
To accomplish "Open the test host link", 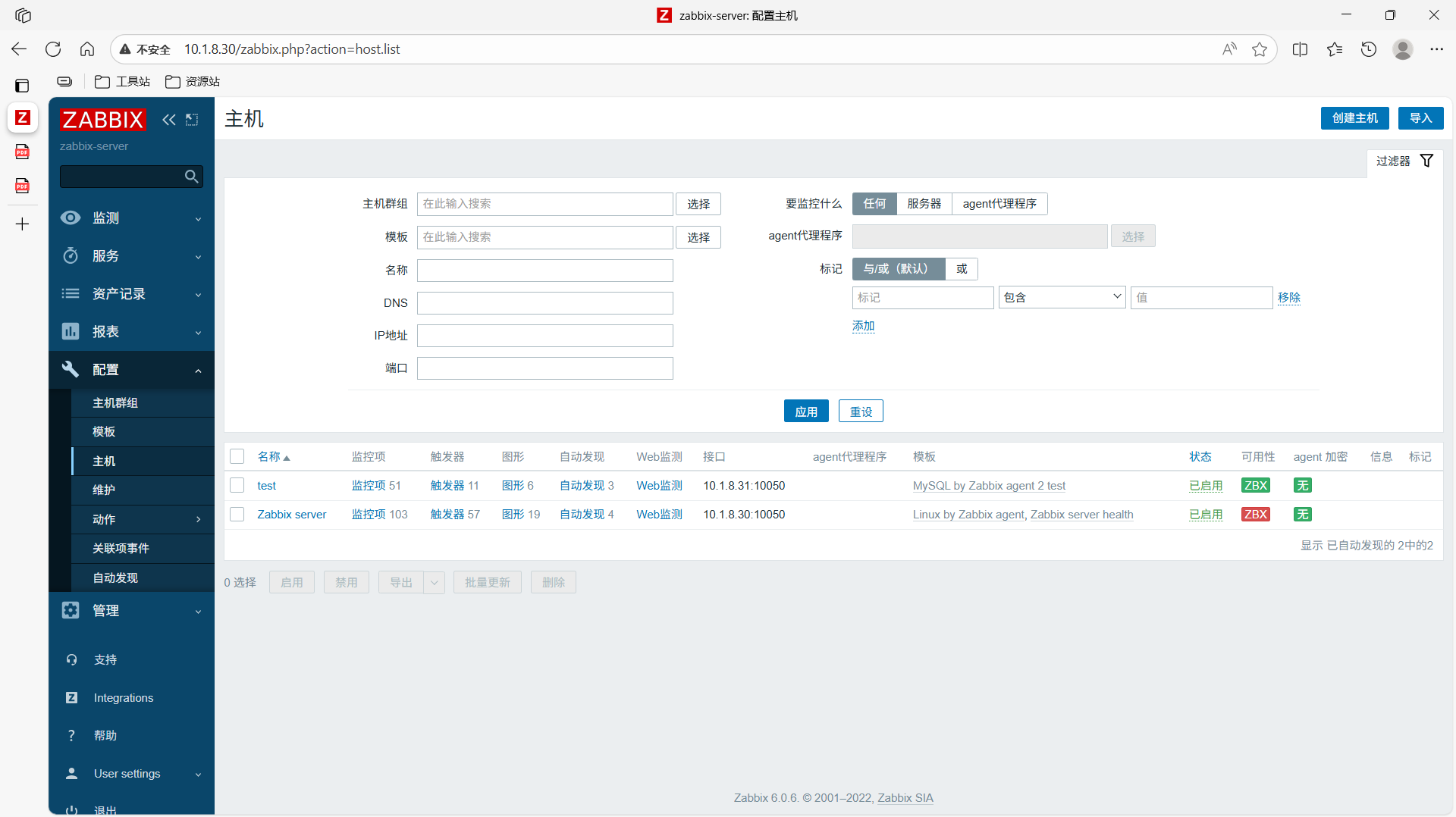I will point(266,486).
